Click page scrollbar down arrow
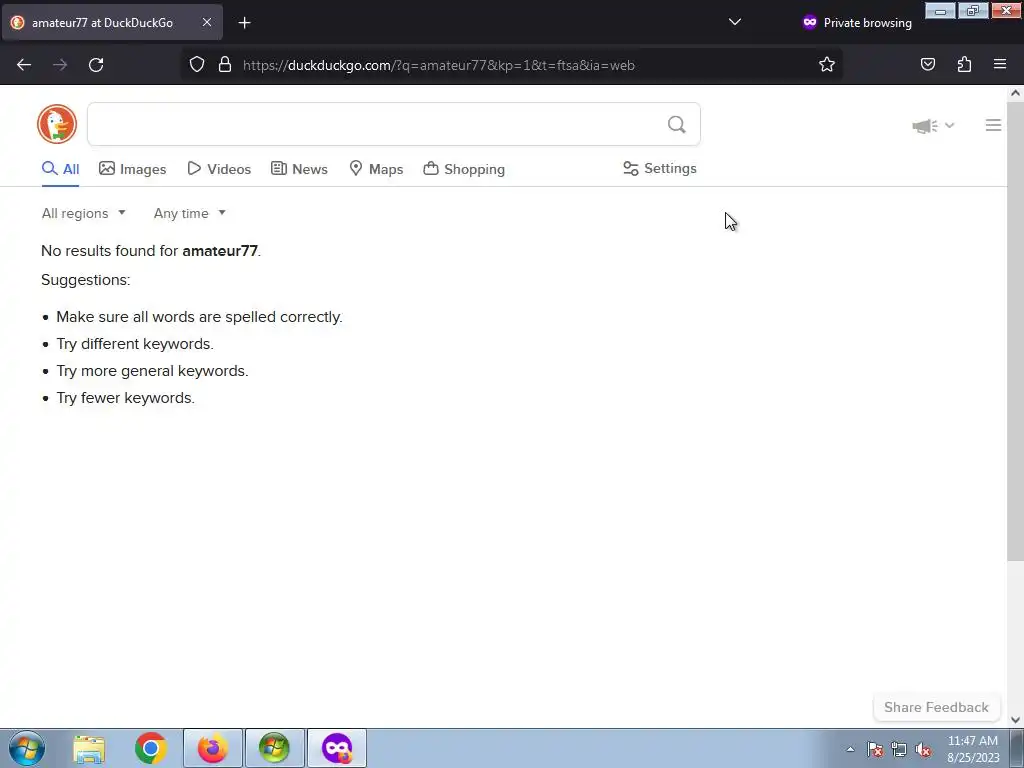1024x768 pixels. click(1015, 720)
